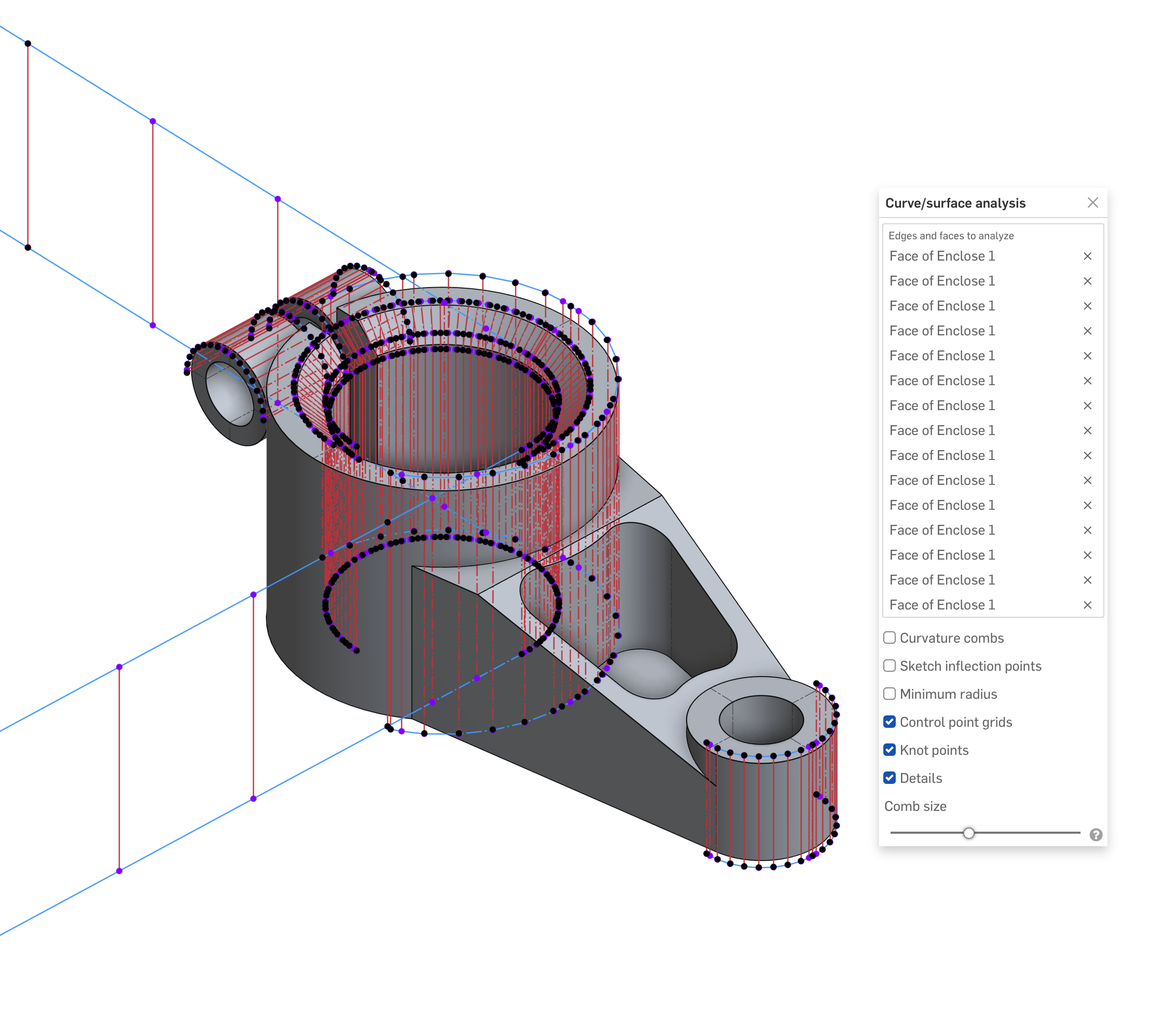Remove the second Face of Enclose 1 entry
Image resolution: width=1176 pixels, height=1031 pixels.
pyautogui.click(x=1087, y=281)
